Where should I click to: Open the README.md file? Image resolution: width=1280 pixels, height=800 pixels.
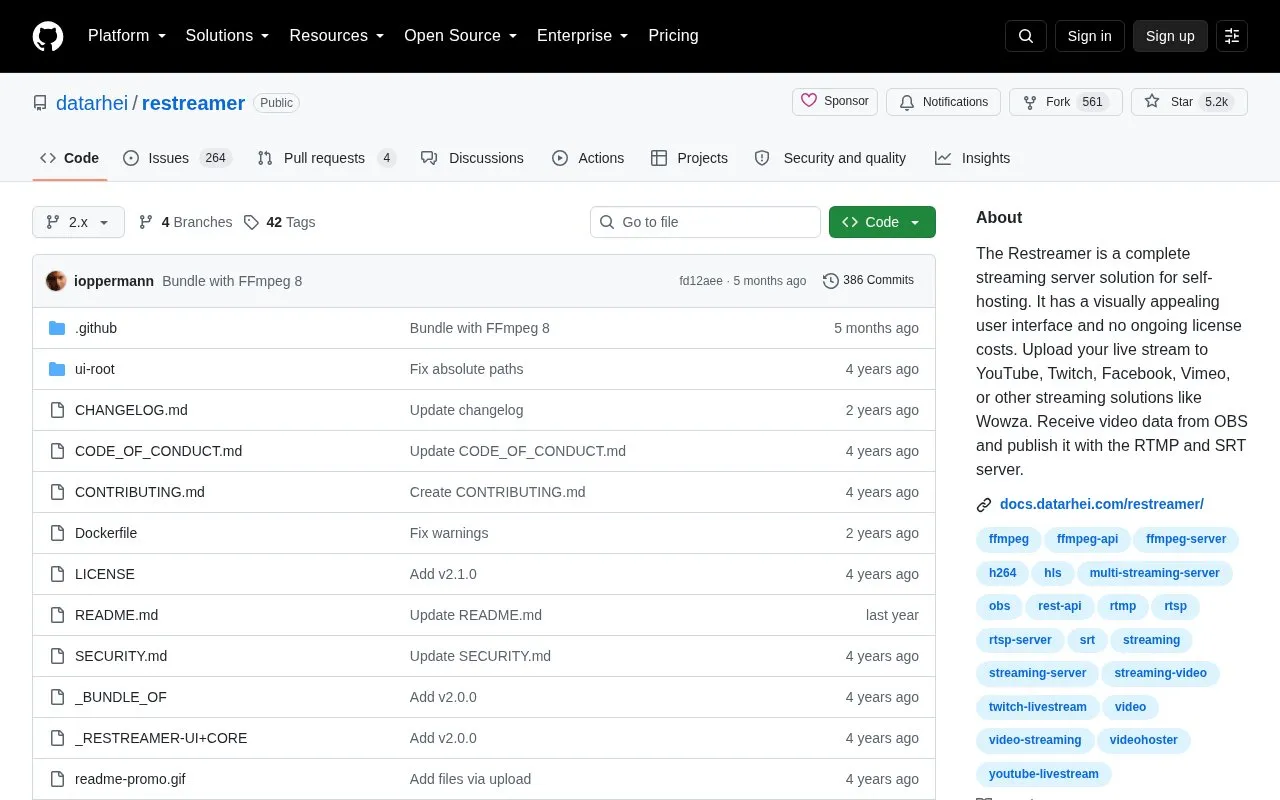pos(116,615)
